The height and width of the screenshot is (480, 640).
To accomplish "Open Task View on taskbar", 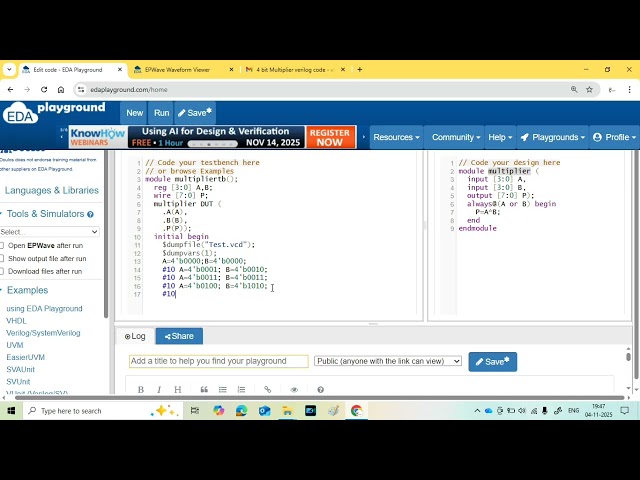I will pos(195,411).
